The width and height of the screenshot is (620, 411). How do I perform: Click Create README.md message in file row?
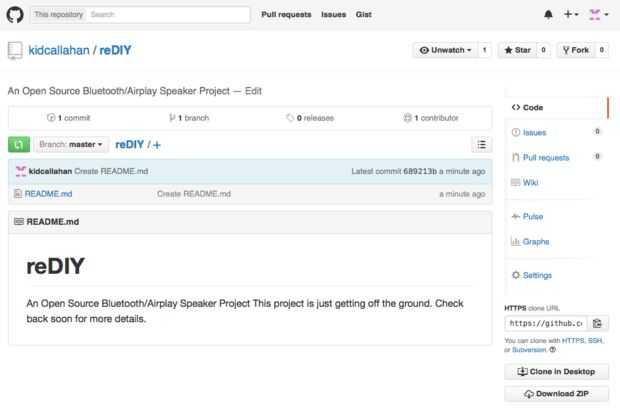pyautogui.click(x=194, y=194)
